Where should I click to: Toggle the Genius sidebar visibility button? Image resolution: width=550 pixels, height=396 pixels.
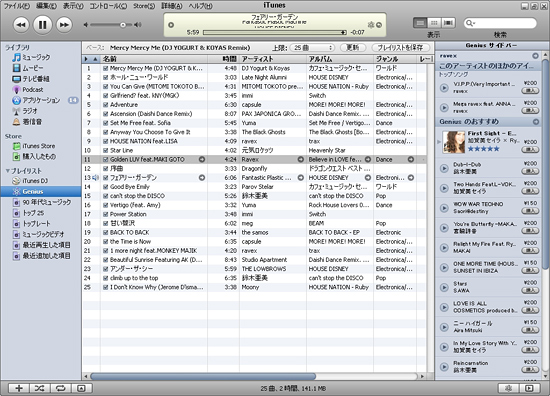tap(530, 388)
